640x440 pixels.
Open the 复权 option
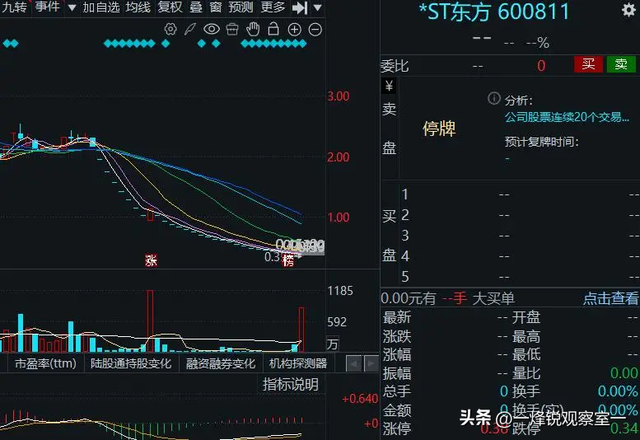pyautogui.click(x=170, y=7)
